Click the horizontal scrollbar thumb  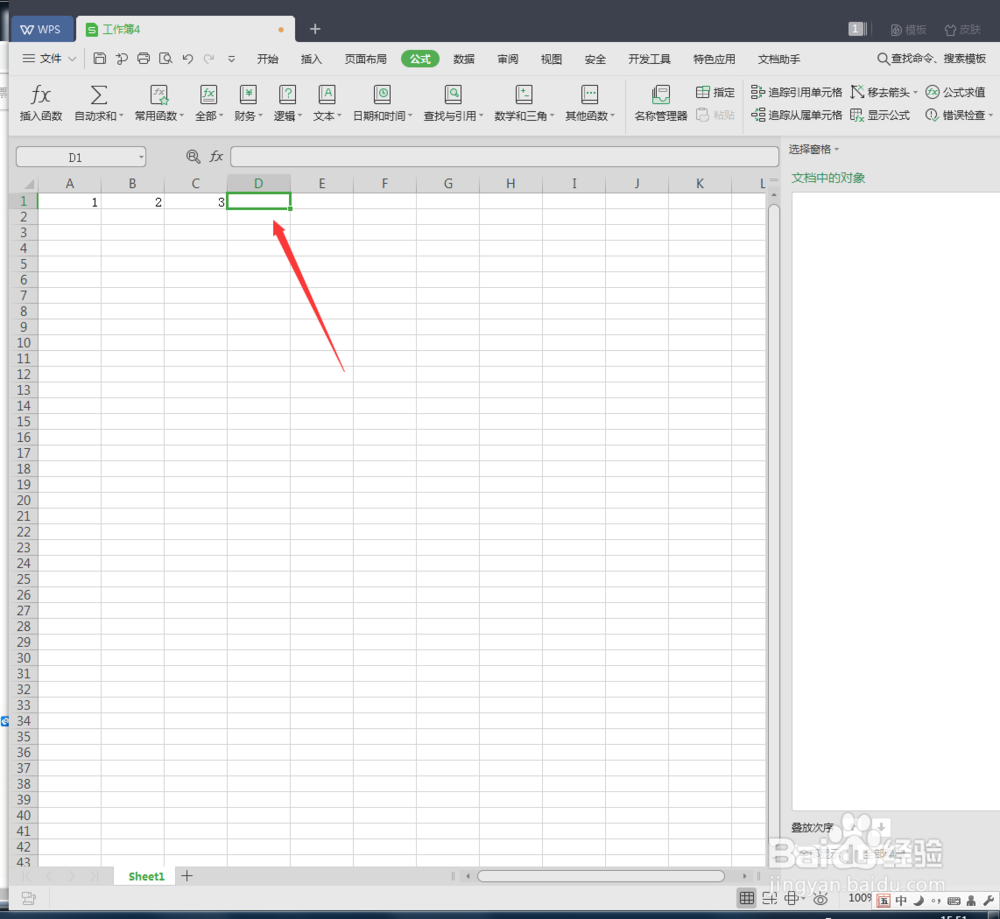pos(601,876)
